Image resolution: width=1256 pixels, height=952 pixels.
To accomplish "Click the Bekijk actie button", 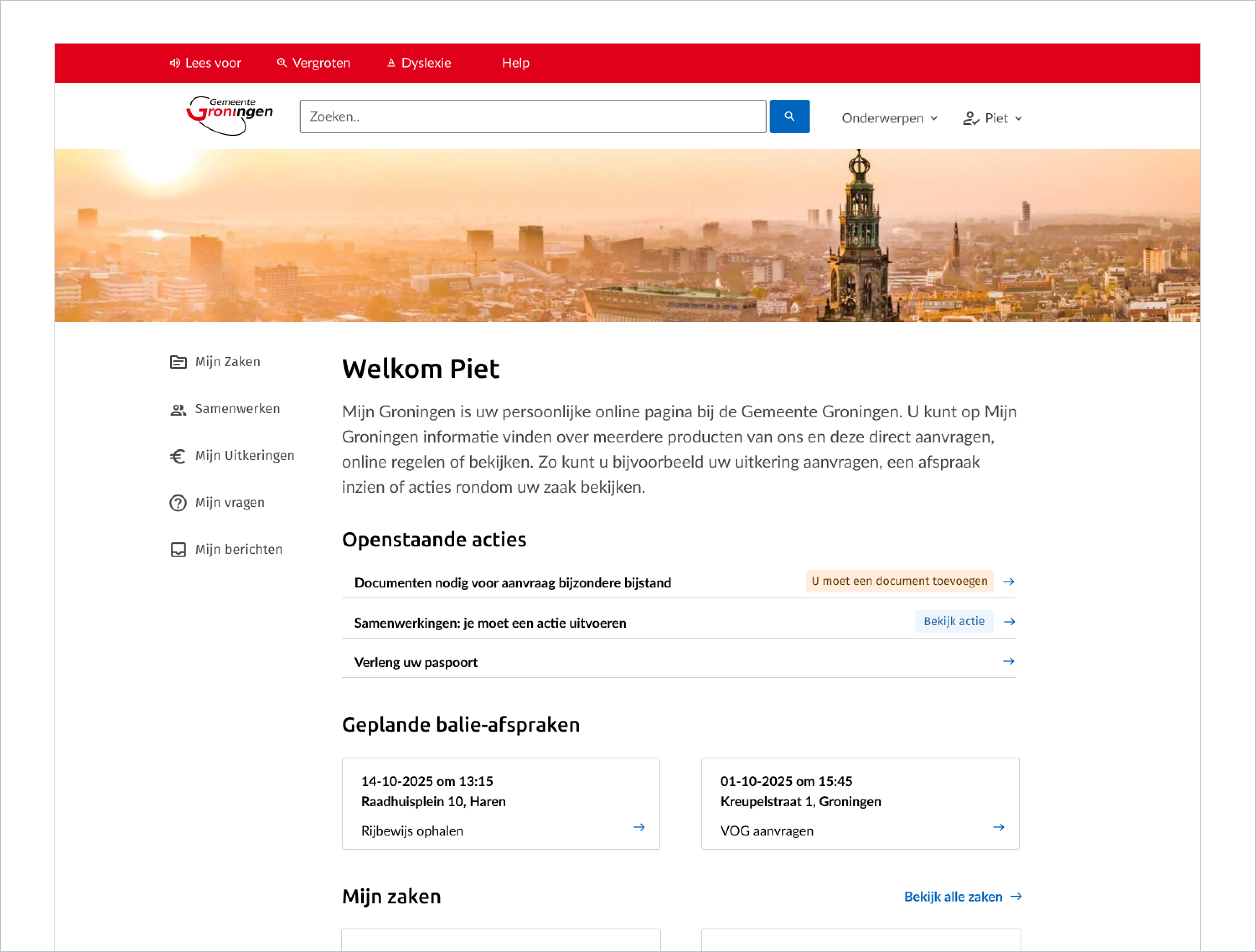I will [954, 621].
